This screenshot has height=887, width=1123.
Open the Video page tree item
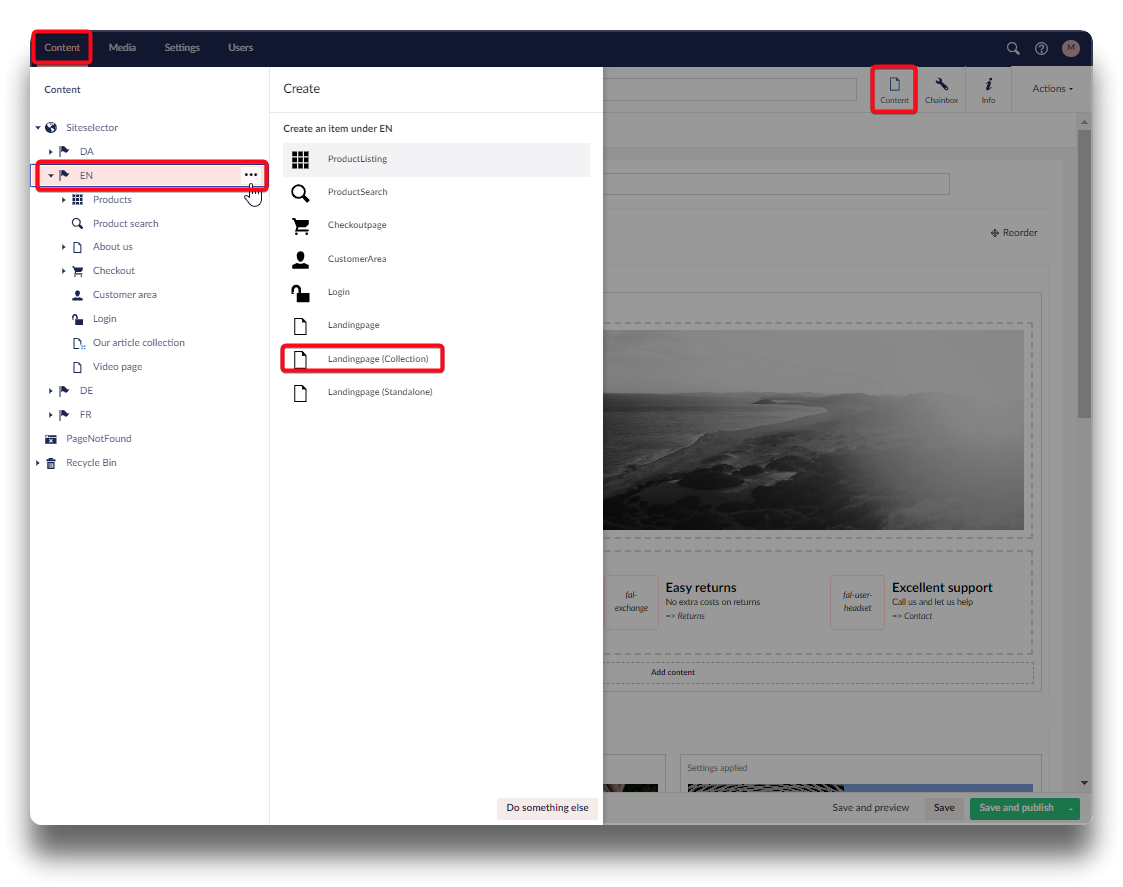pos(117,367)
